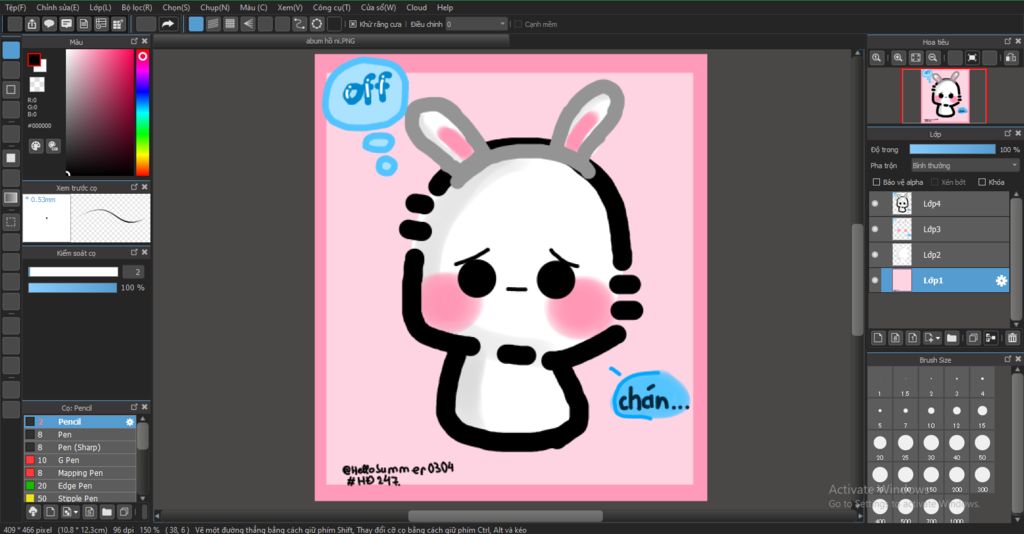1024x534 pixels.
Task: Open Lớp1 layer settings gear
Action: pyautogui.click(x=1001, y=281)
